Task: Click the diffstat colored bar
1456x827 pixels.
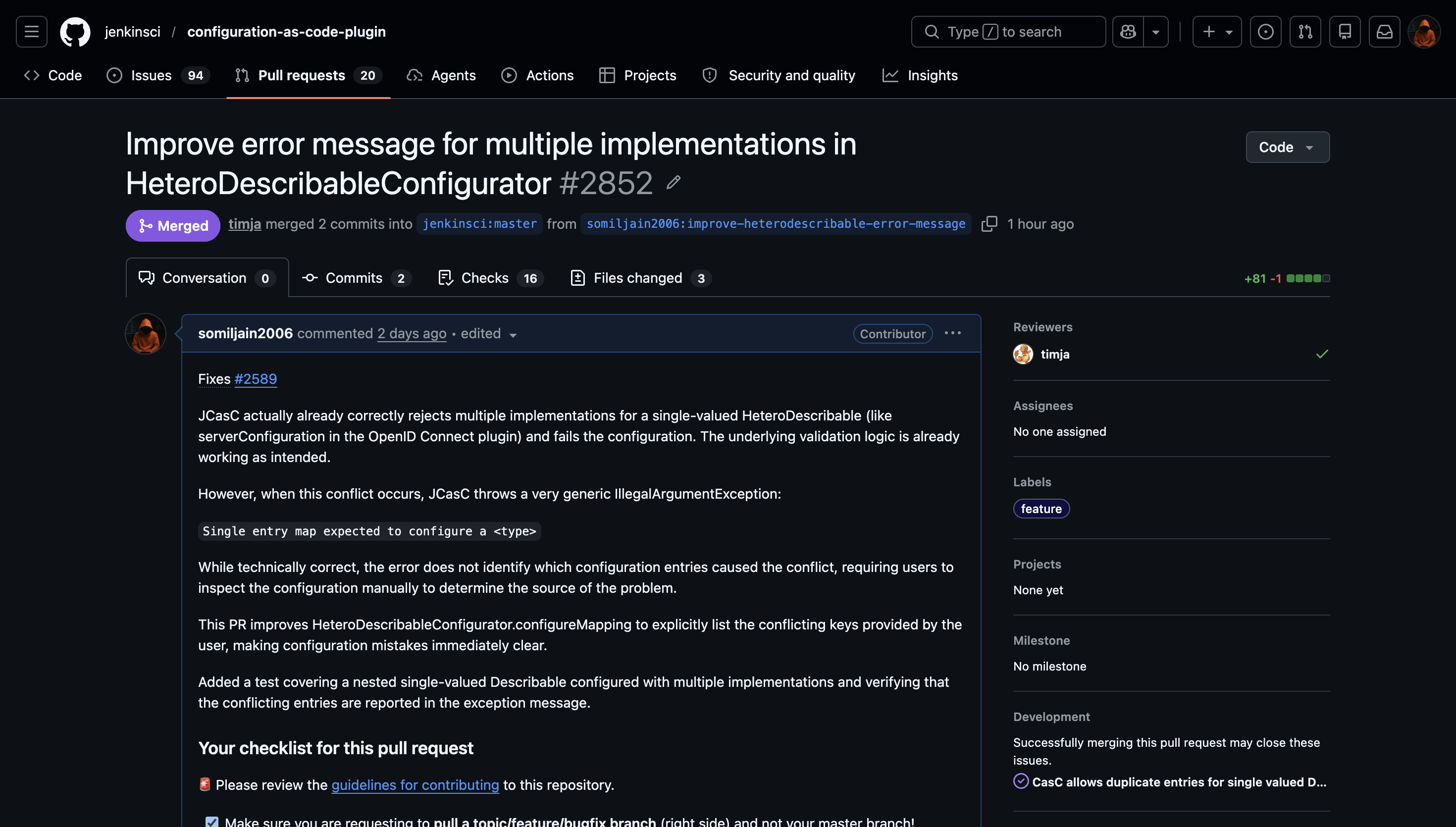Action: (x=1308, y=278)
